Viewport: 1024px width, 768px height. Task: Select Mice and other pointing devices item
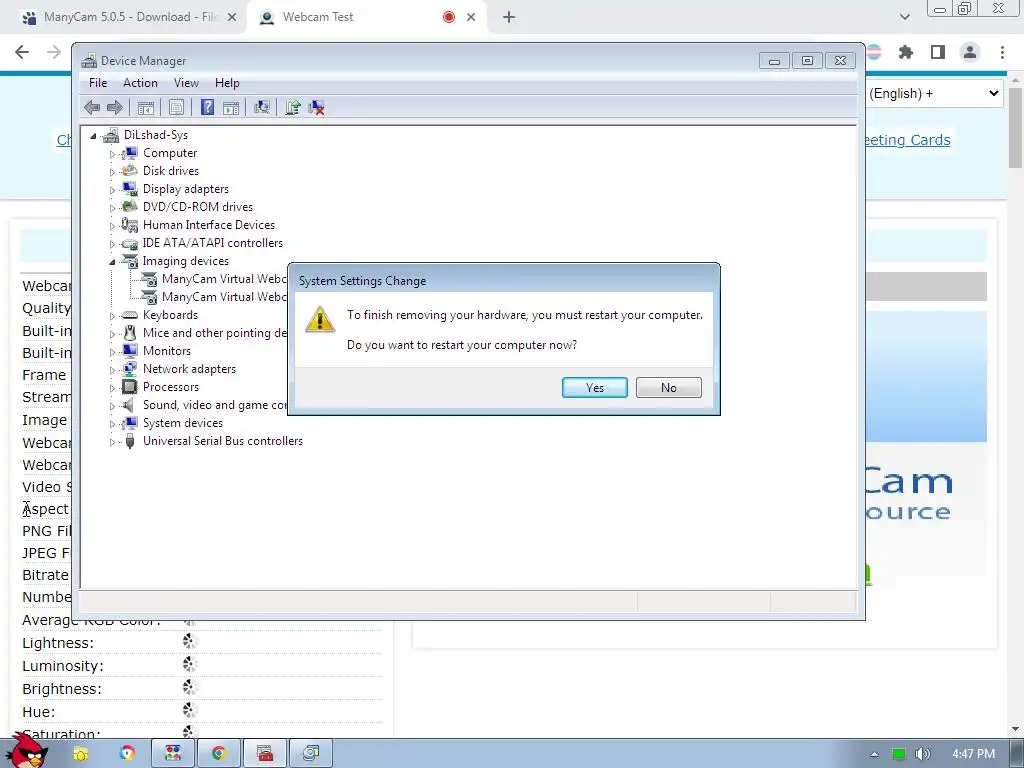(215, 333)
